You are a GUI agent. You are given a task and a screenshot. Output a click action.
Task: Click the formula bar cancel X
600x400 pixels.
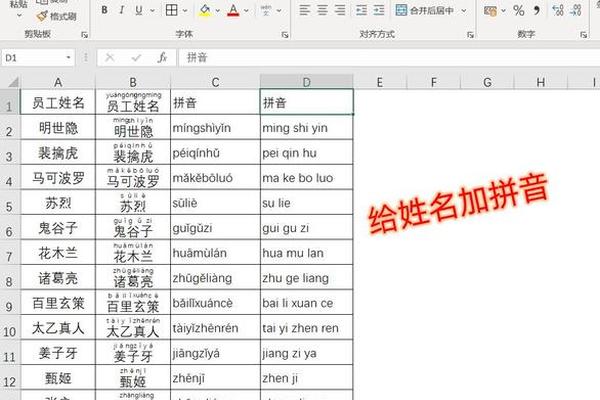coord(110,58)
